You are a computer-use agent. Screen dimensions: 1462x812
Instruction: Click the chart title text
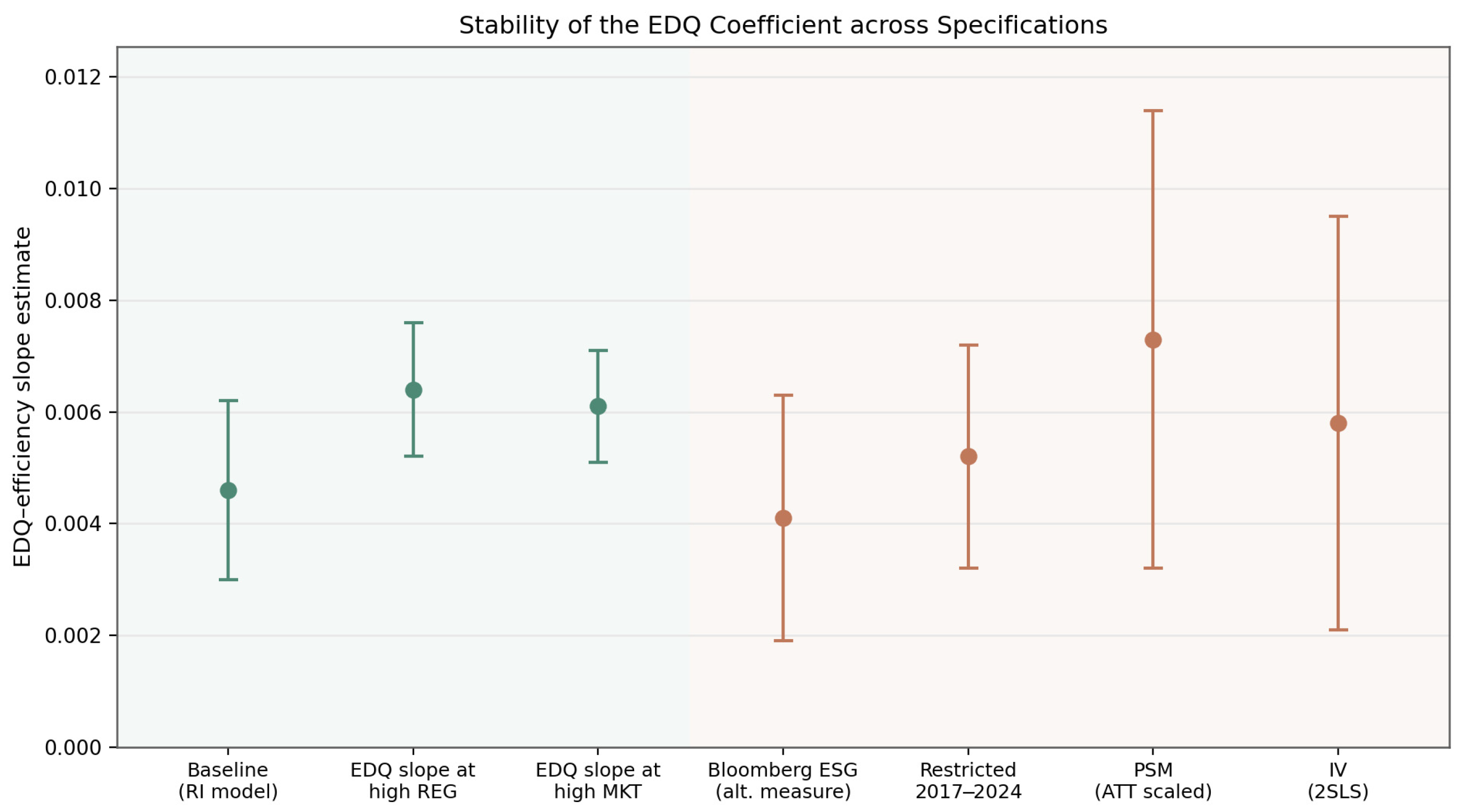point(782,26)
